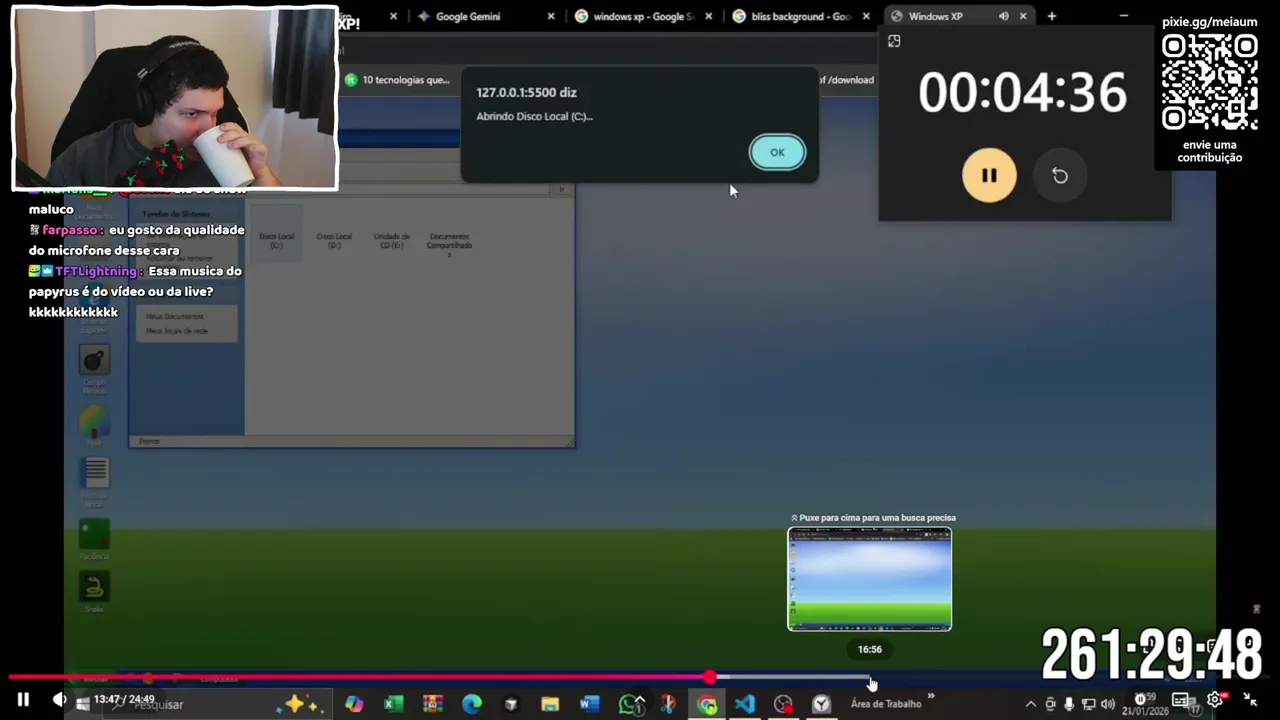Reset the timer with circular arrow
The width and height of the screenshot is (1280, 720).
[1060, 176]
